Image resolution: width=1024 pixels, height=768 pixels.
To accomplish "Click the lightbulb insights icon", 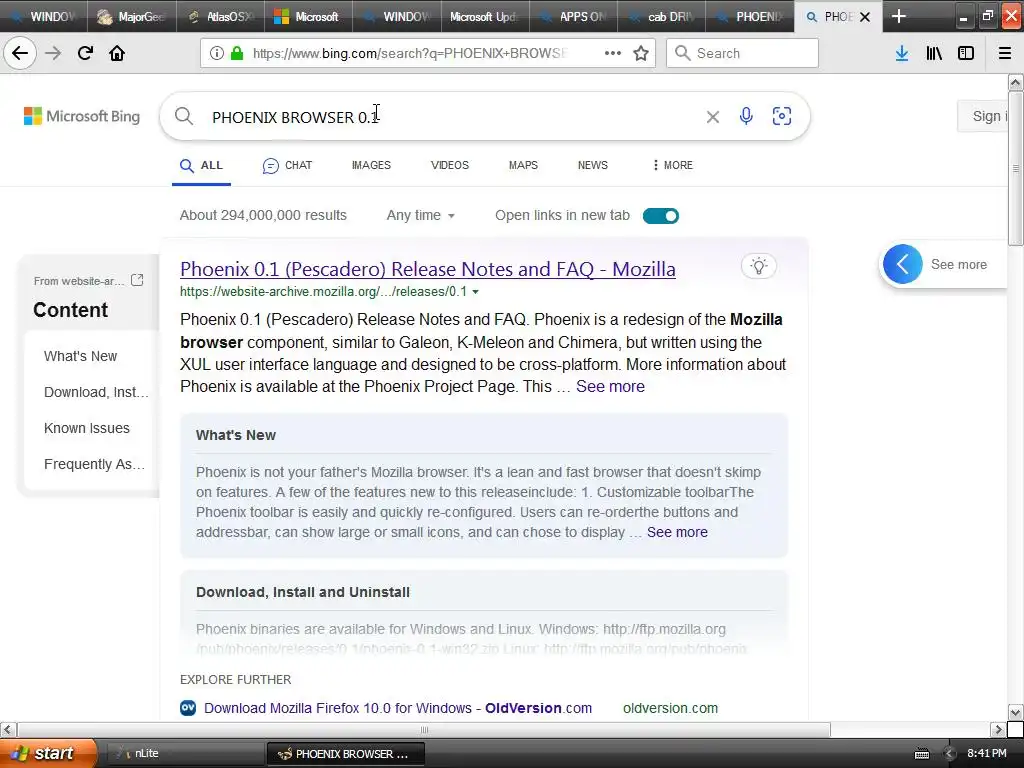I will coord(758,266).
